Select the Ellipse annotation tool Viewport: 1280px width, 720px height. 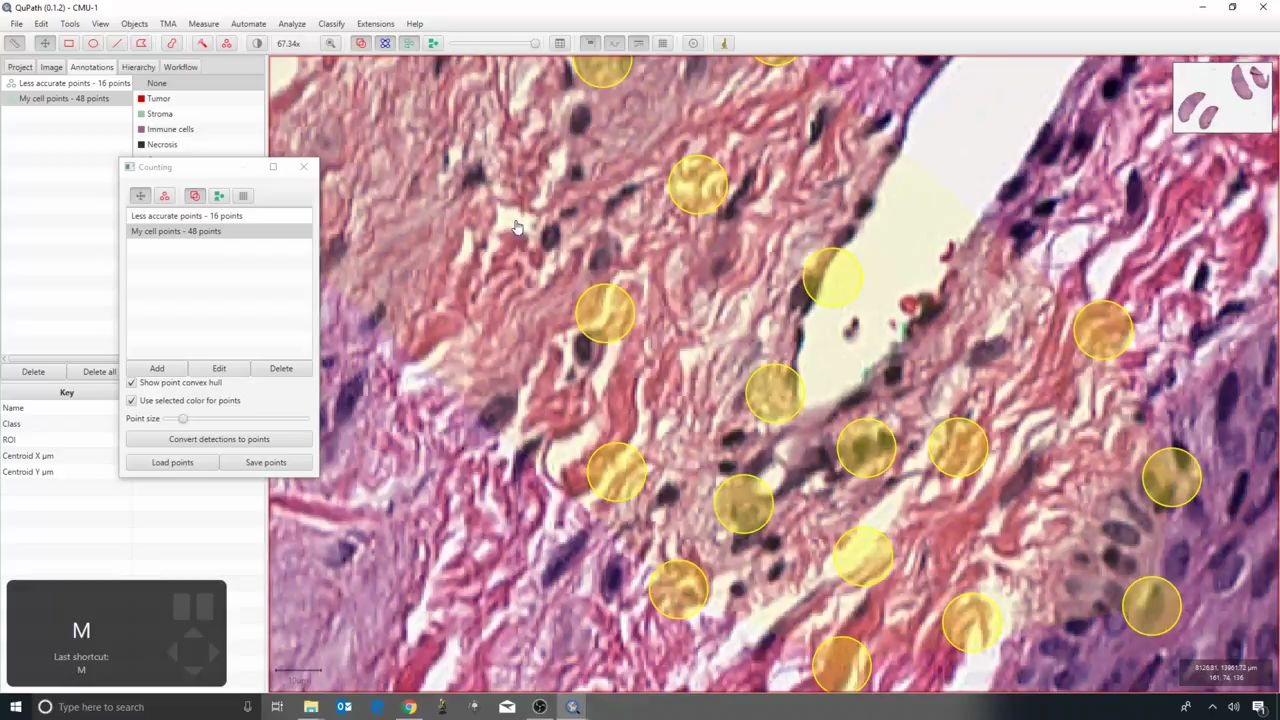tap(93, 43)
